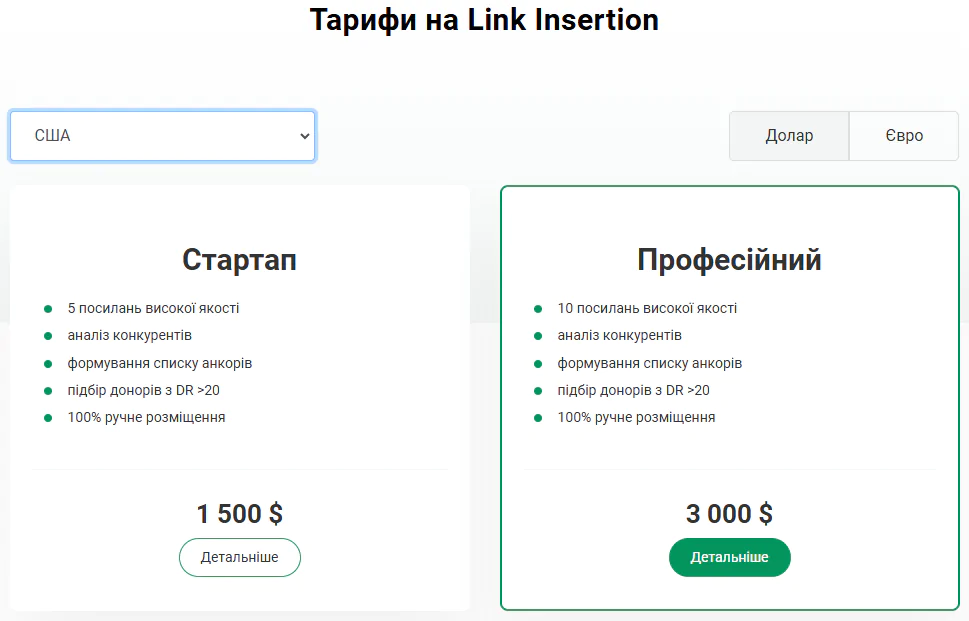Image resolution: width=969 pixels, height=621 pixels.
Task: Click green Детальніше button for Професійний
Action: click(x=729, y=557)
